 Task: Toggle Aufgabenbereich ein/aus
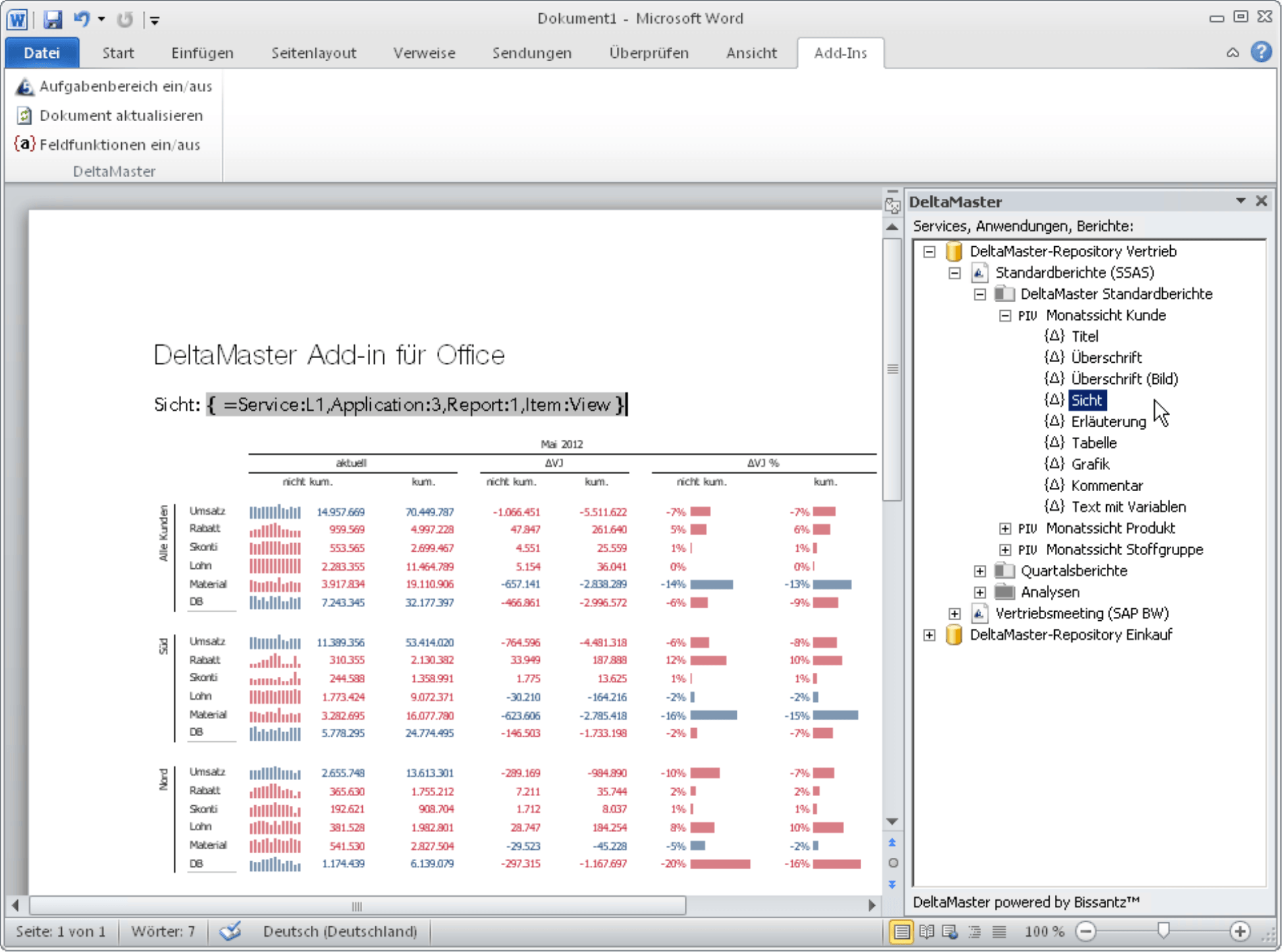tap(115, 86)
